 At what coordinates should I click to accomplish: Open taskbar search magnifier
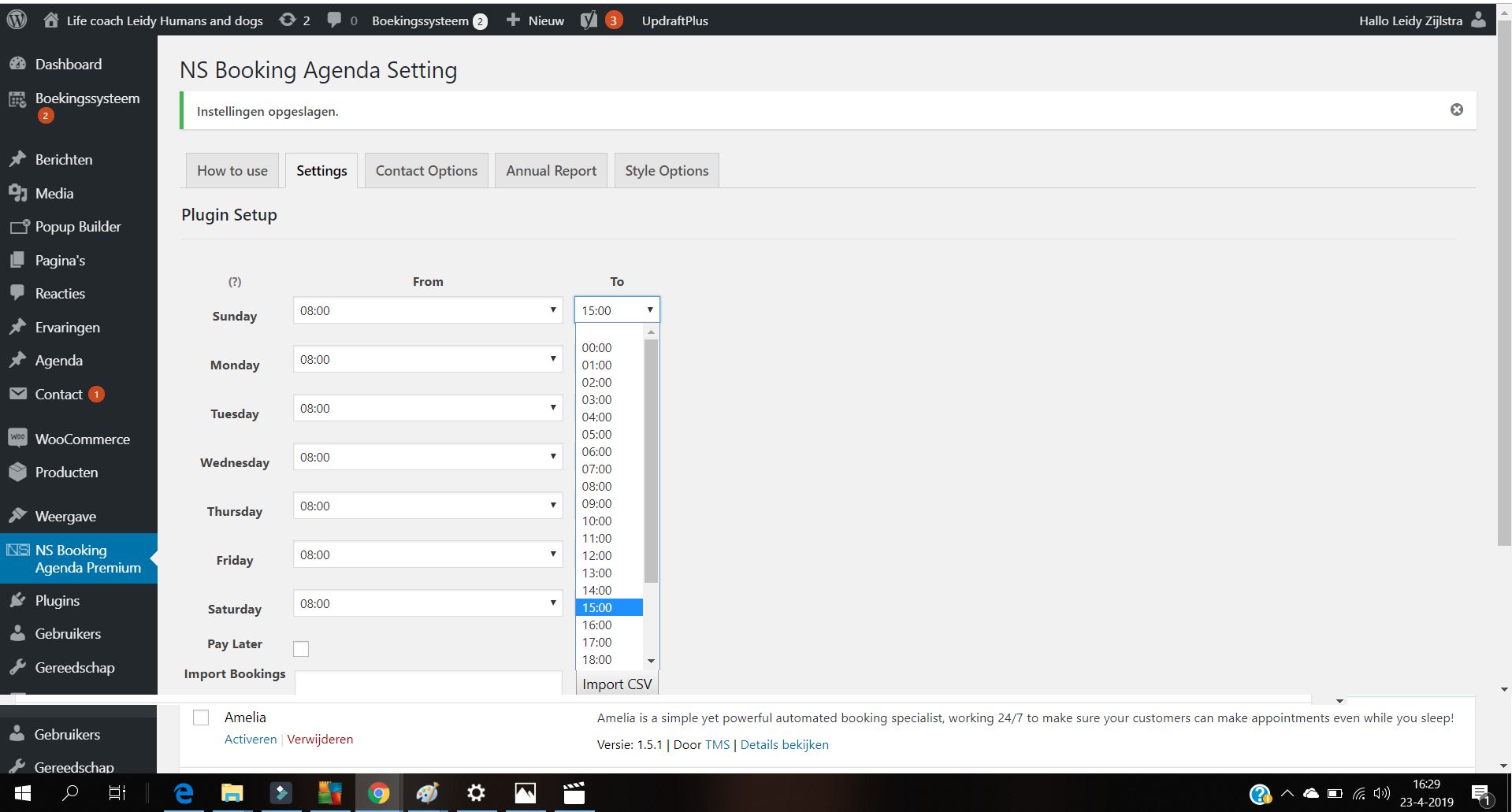pos(70,793)
